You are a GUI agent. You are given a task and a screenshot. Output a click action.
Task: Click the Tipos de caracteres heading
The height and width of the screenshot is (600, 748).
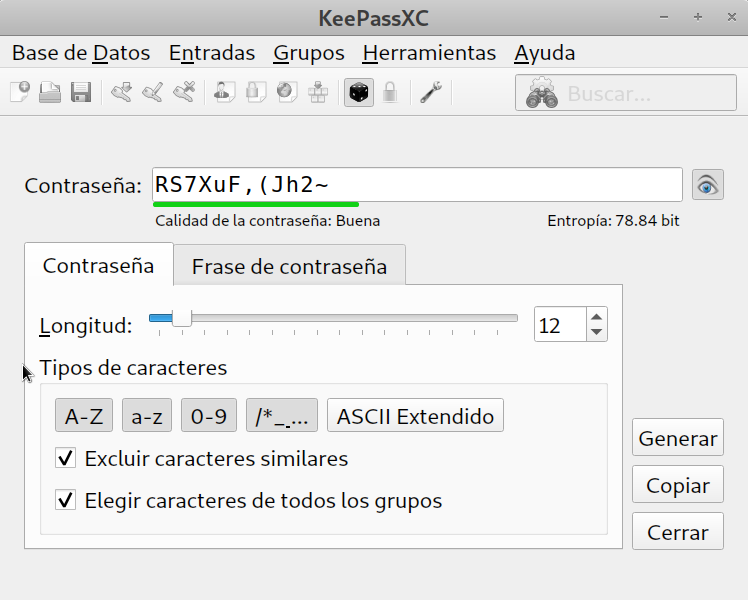tap(133, 368)
